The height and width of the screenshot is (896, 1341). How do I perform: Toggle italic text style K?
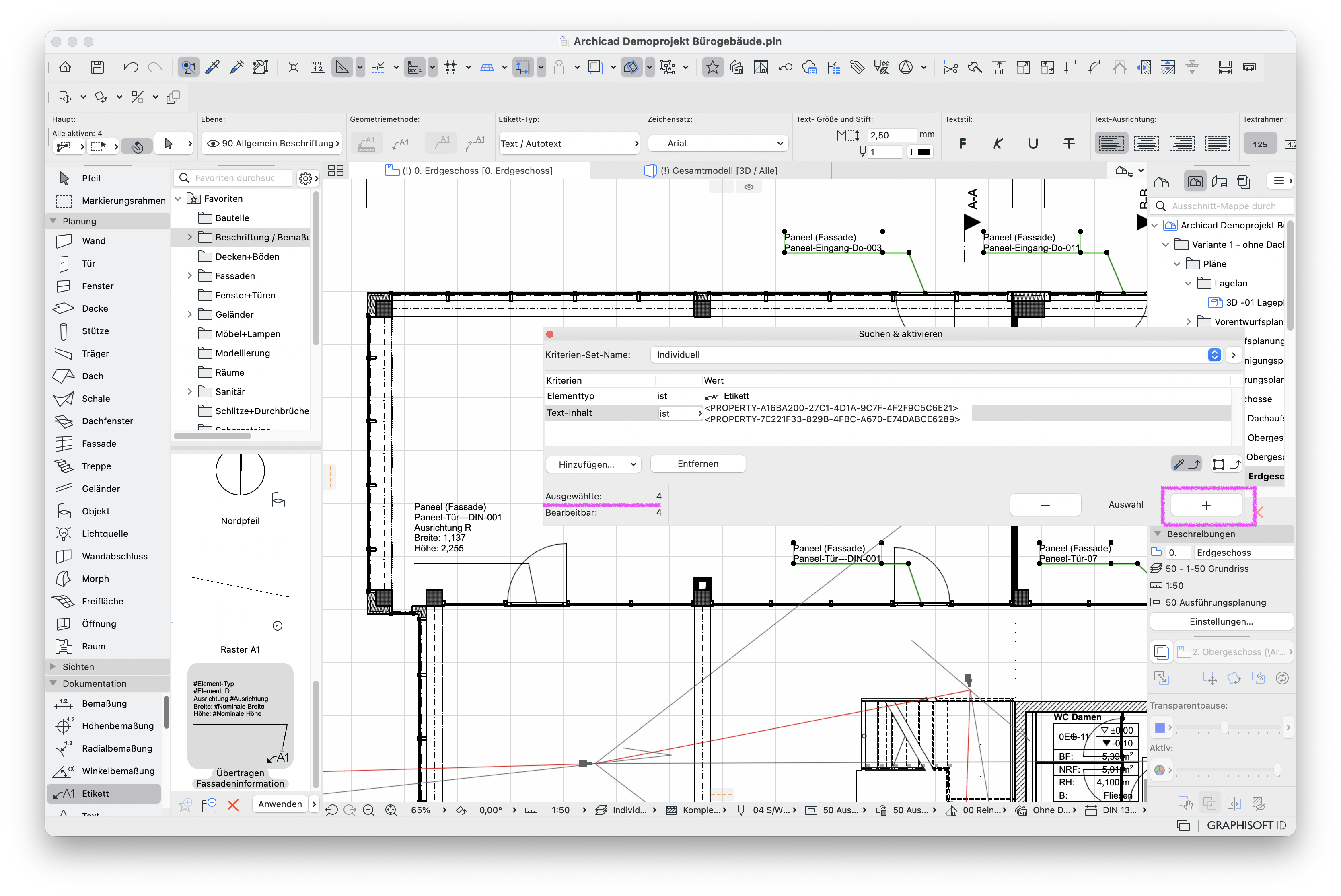coord(998,144)
